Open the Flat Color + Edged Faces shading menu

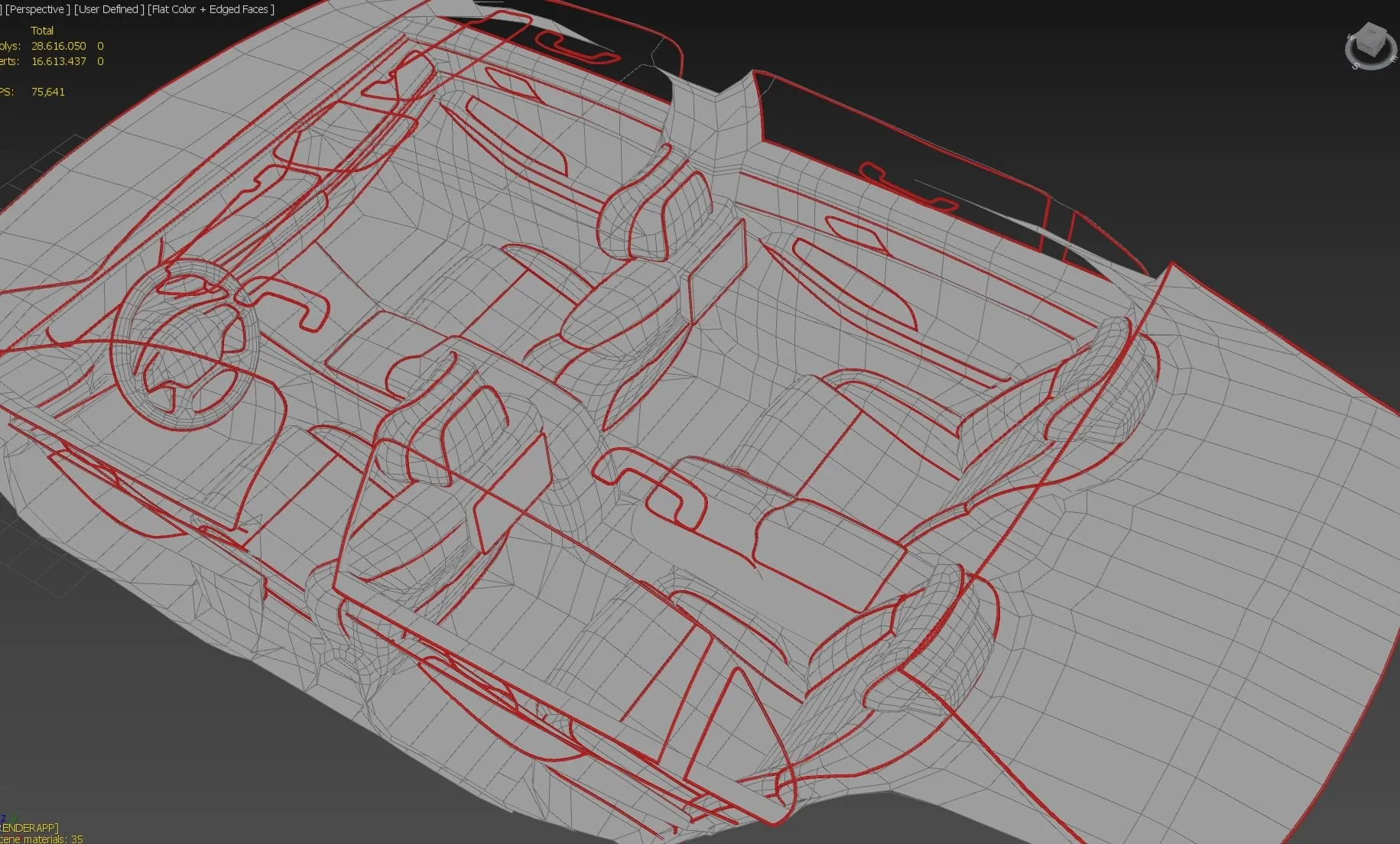pyautogui.click(x=211, y=9)
